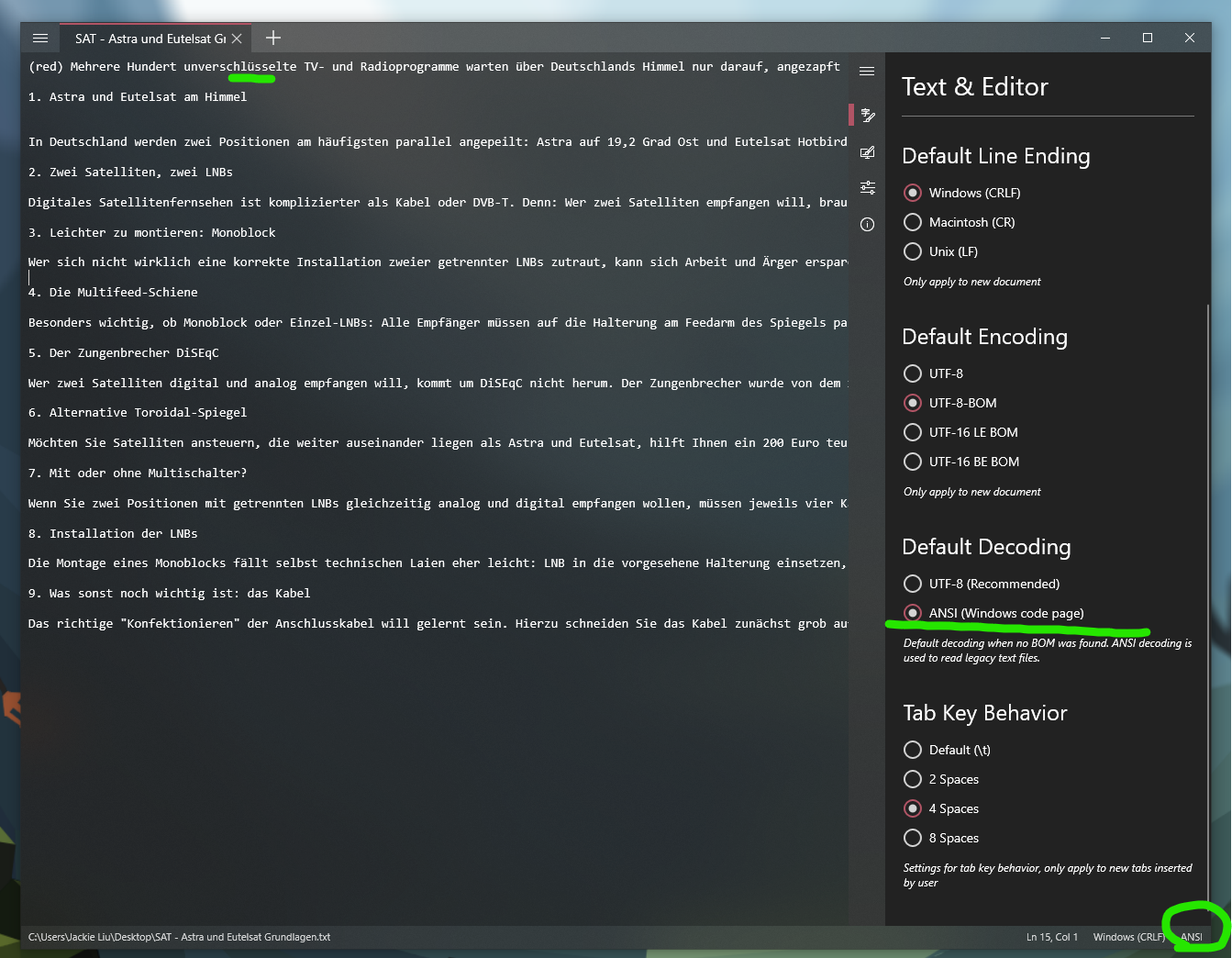1232x958 pixels.
Task: Set default decoding to UTF-8 (Recommended)
Action: click(913, 584)
